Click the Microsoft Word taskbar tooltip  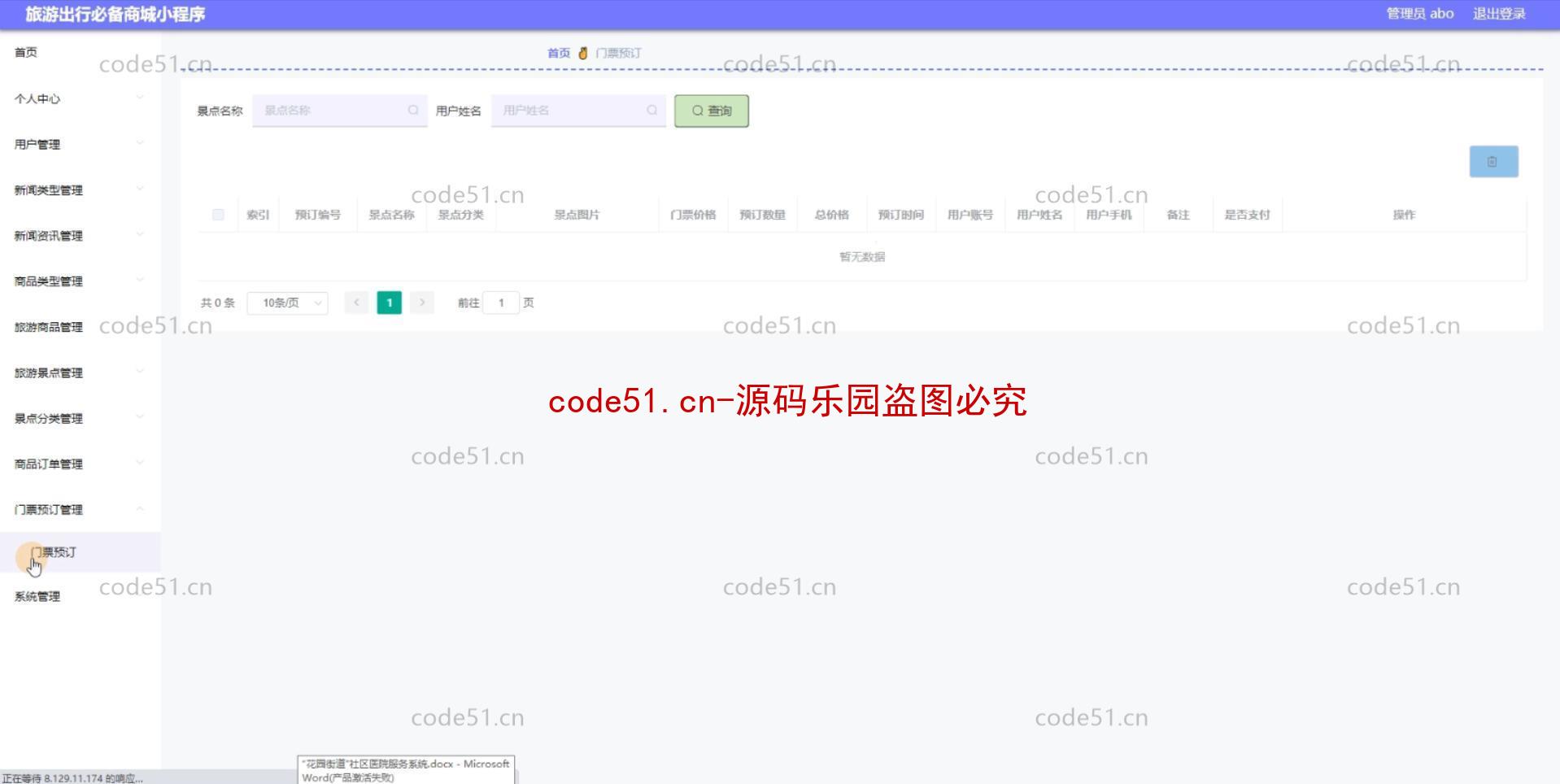(406, 770)
